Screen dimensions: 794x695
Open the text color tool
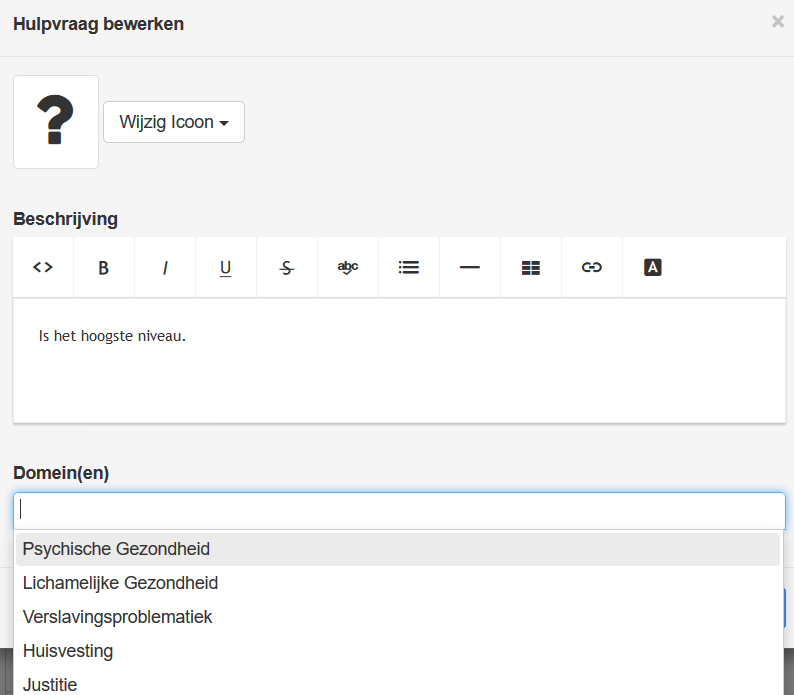(653, 267)
